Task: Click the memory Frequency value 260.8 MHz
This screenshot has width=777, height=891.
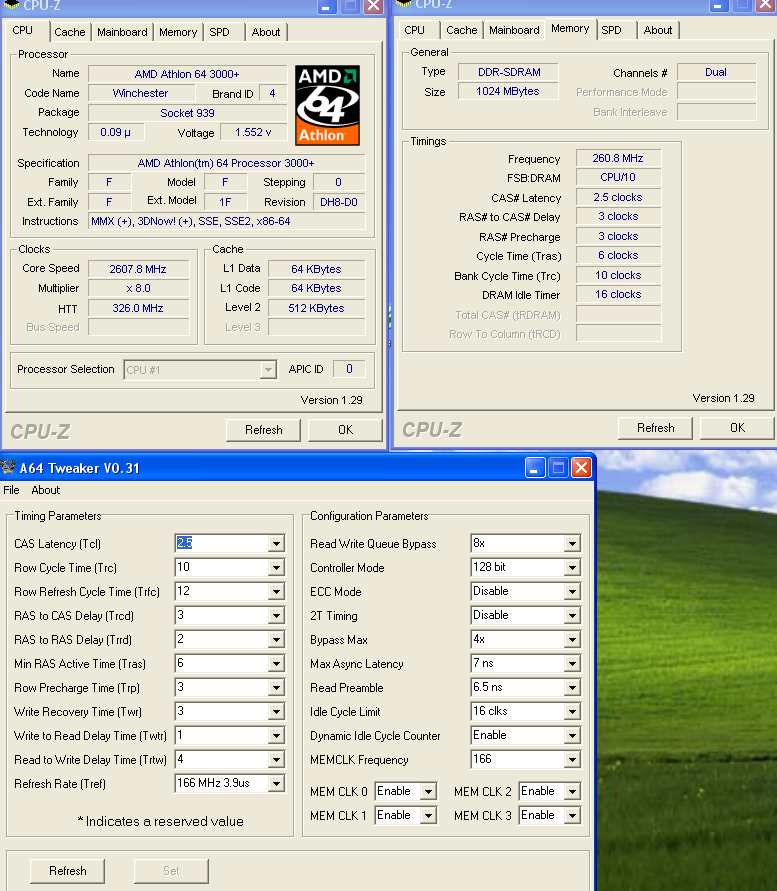Action: point(618,158)
